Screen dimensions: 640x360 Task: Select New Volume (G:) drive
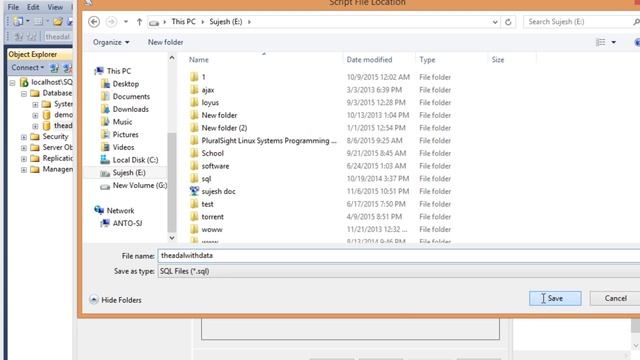tap(140, 185)
